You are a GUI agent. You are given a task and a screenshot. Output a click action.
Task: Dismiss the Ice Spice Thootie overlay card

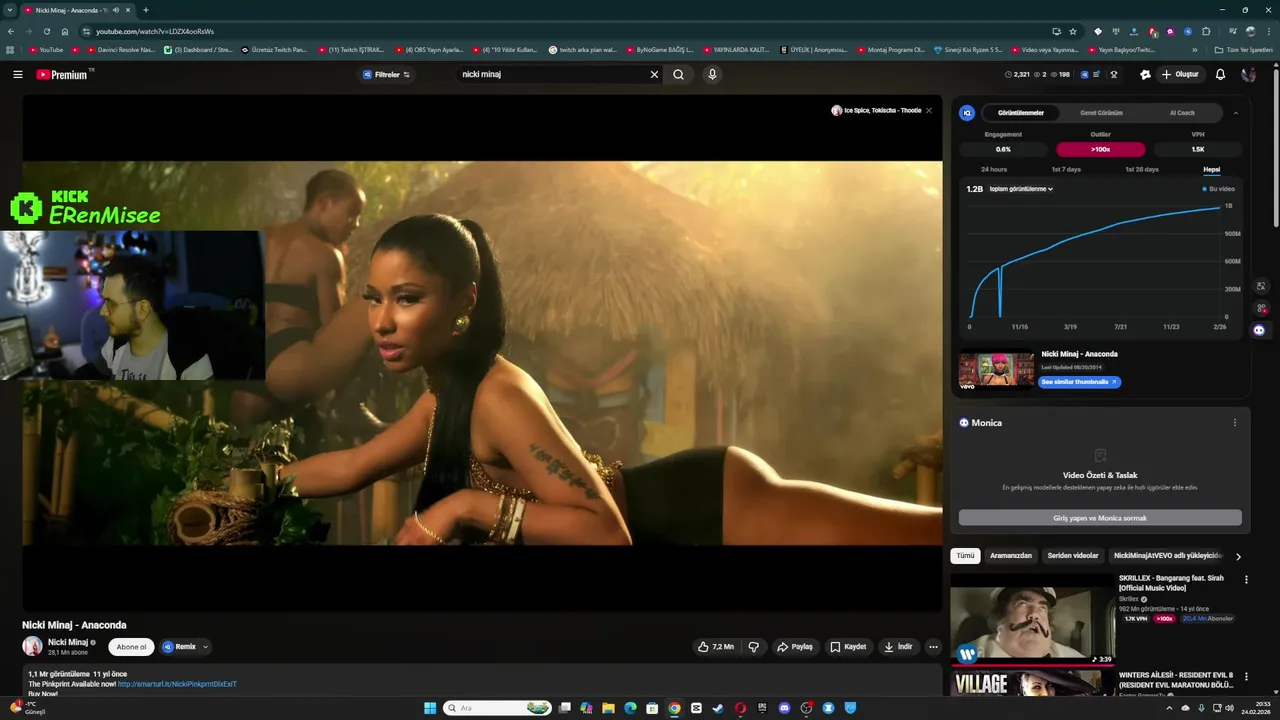(929, 110)
